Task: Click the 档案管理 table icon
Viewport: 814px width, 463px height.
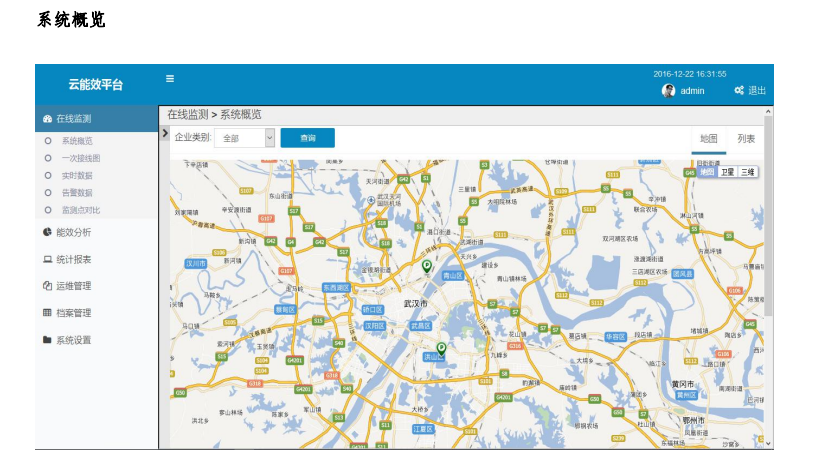Action: [x=47, y=312]
